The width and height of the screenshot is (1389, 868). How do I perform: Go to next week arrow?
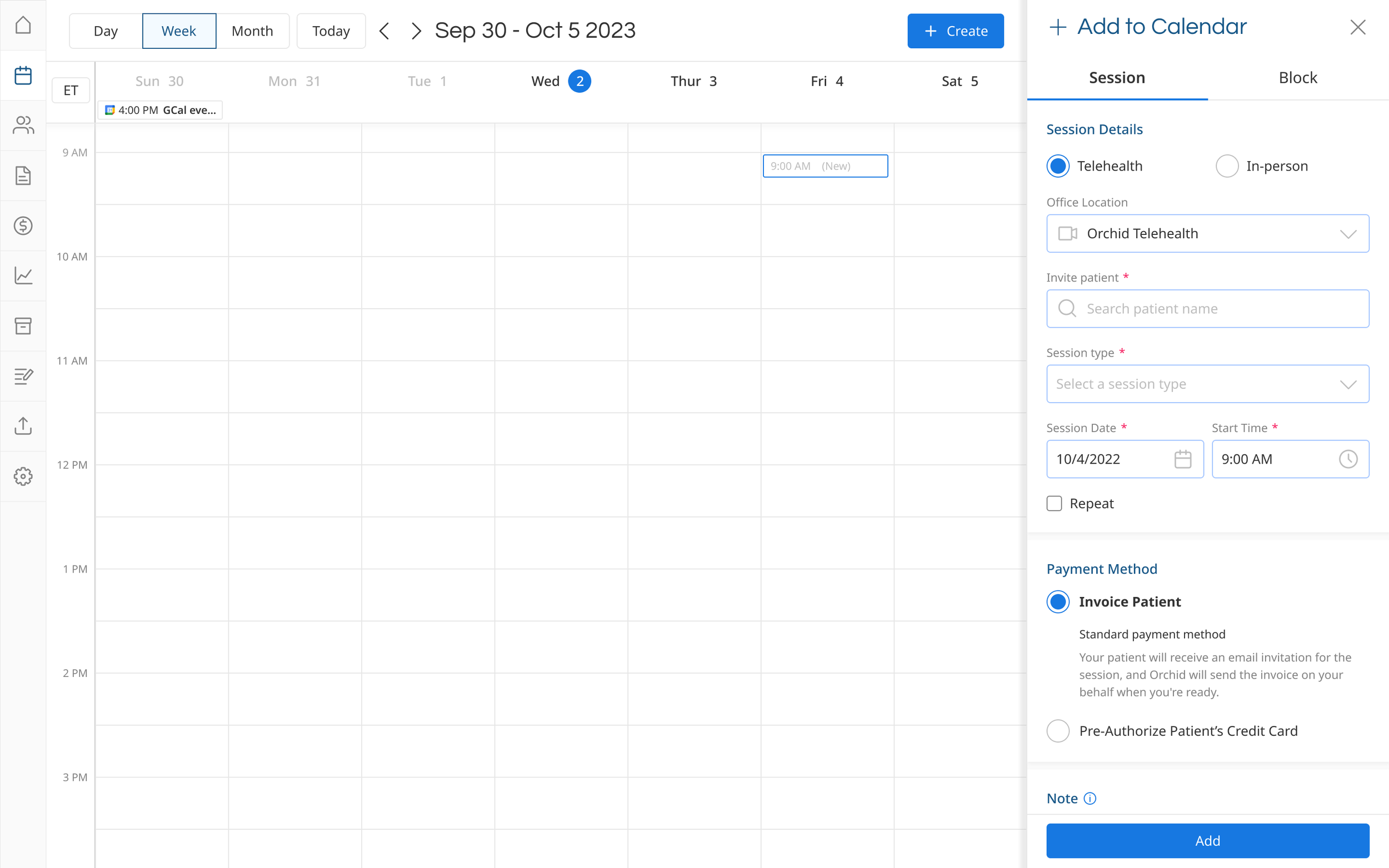(416, 31)
